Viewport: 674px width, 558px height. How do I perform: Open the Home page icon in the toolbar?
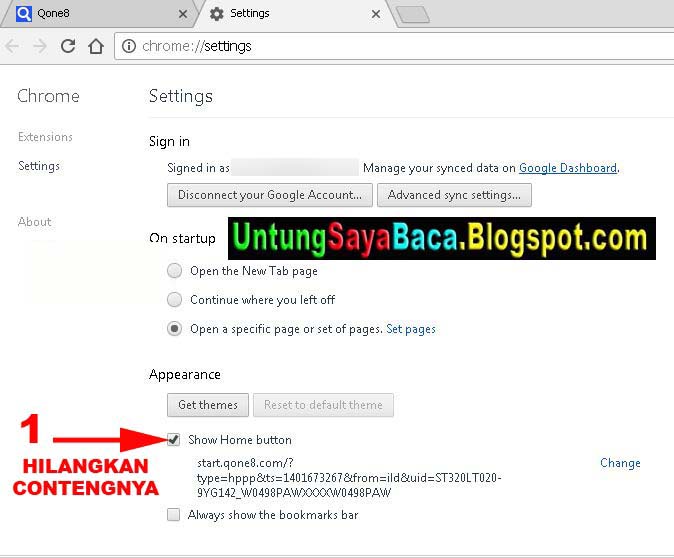[96, 46]
